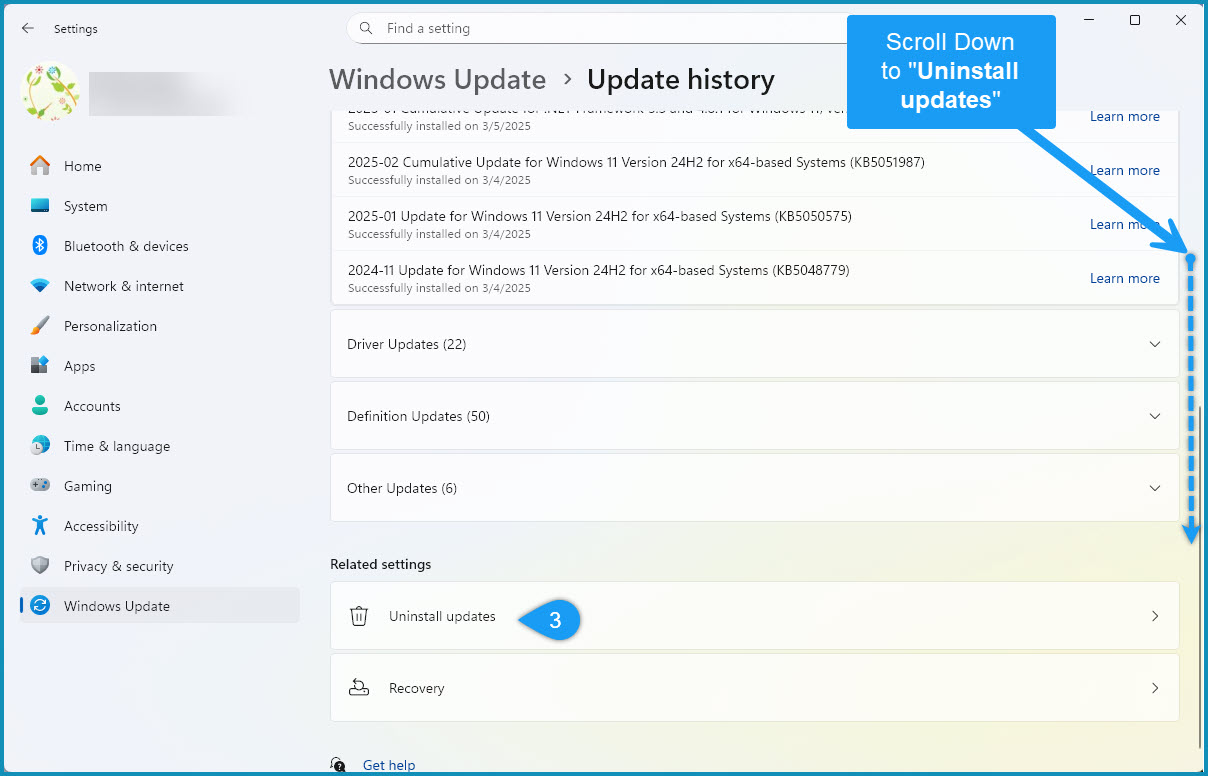Click Windows Update in the breadcrumb

pyautogui.click(x=437, y=79)
